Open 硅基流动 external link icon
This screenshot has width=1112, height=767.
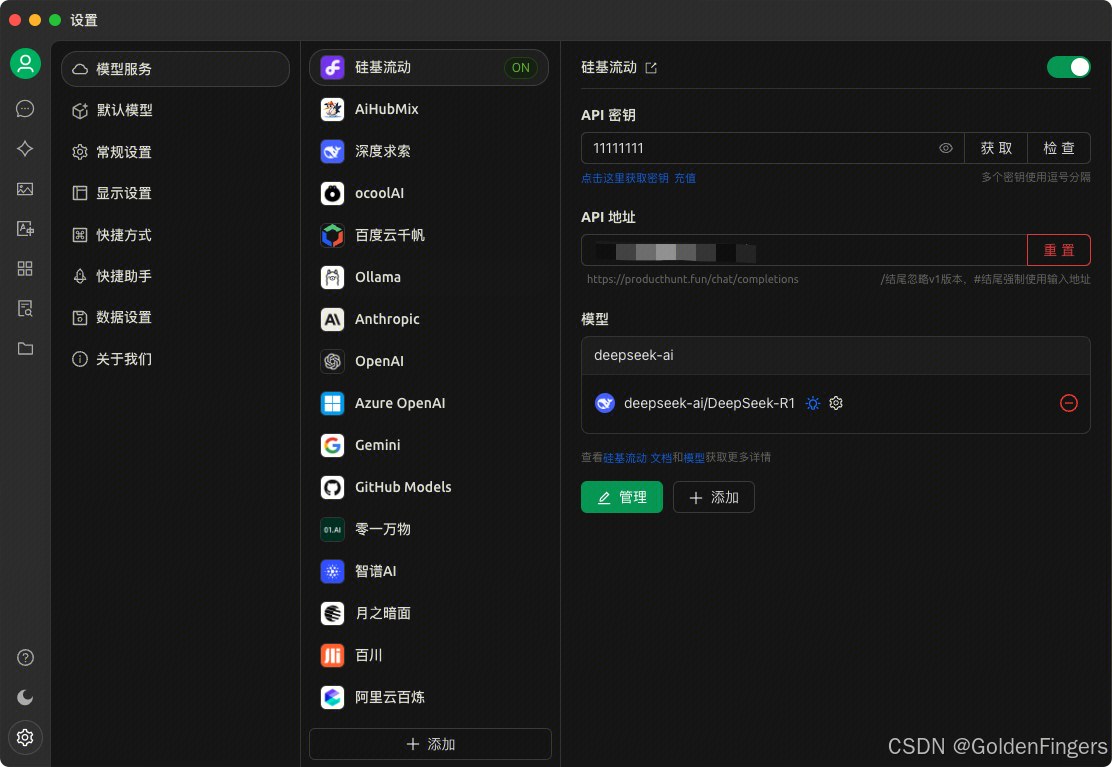pyautogui.click(x=651, y=67)
